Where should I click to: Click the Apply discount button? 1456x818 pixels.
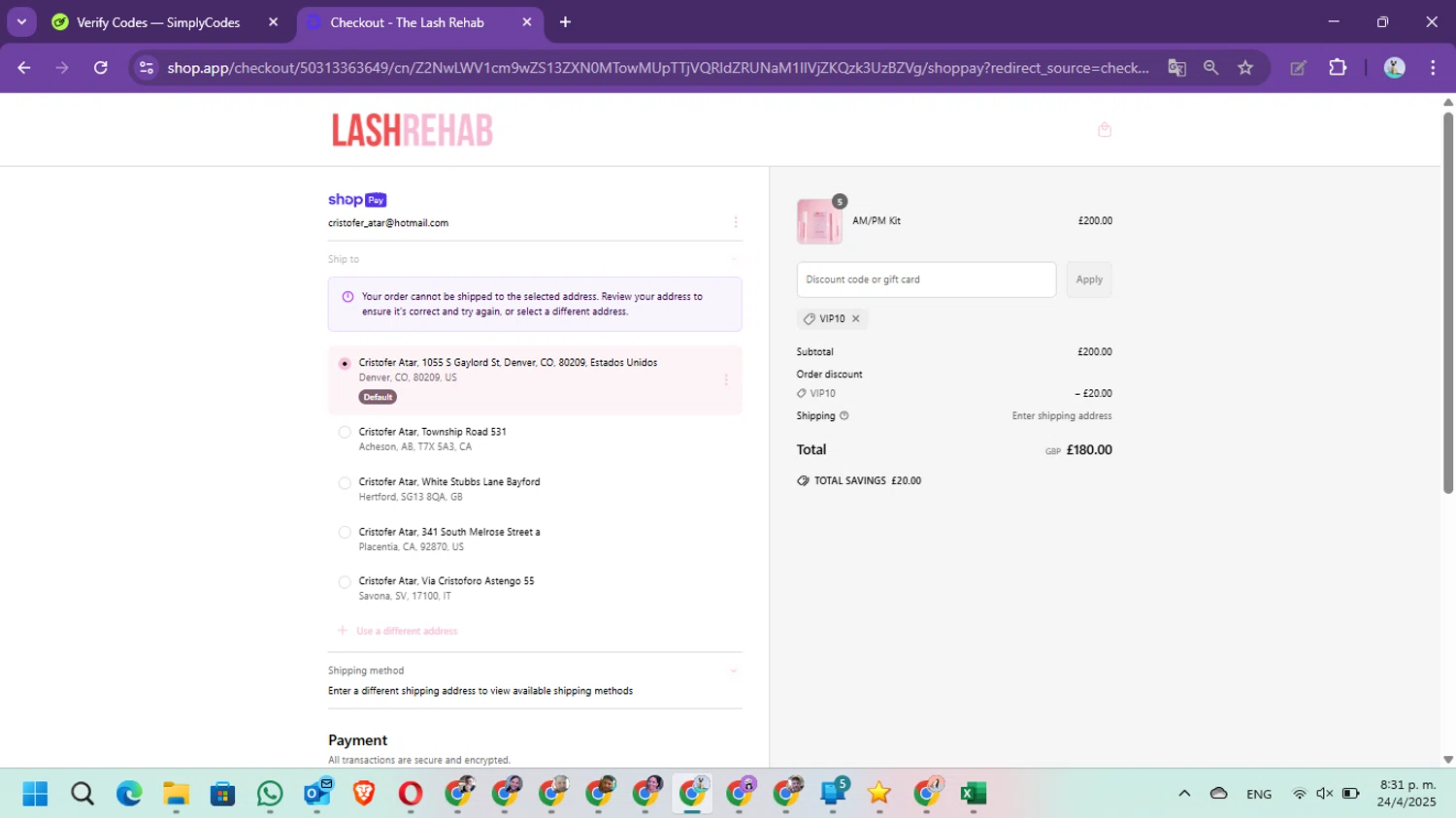(1089, 279)
